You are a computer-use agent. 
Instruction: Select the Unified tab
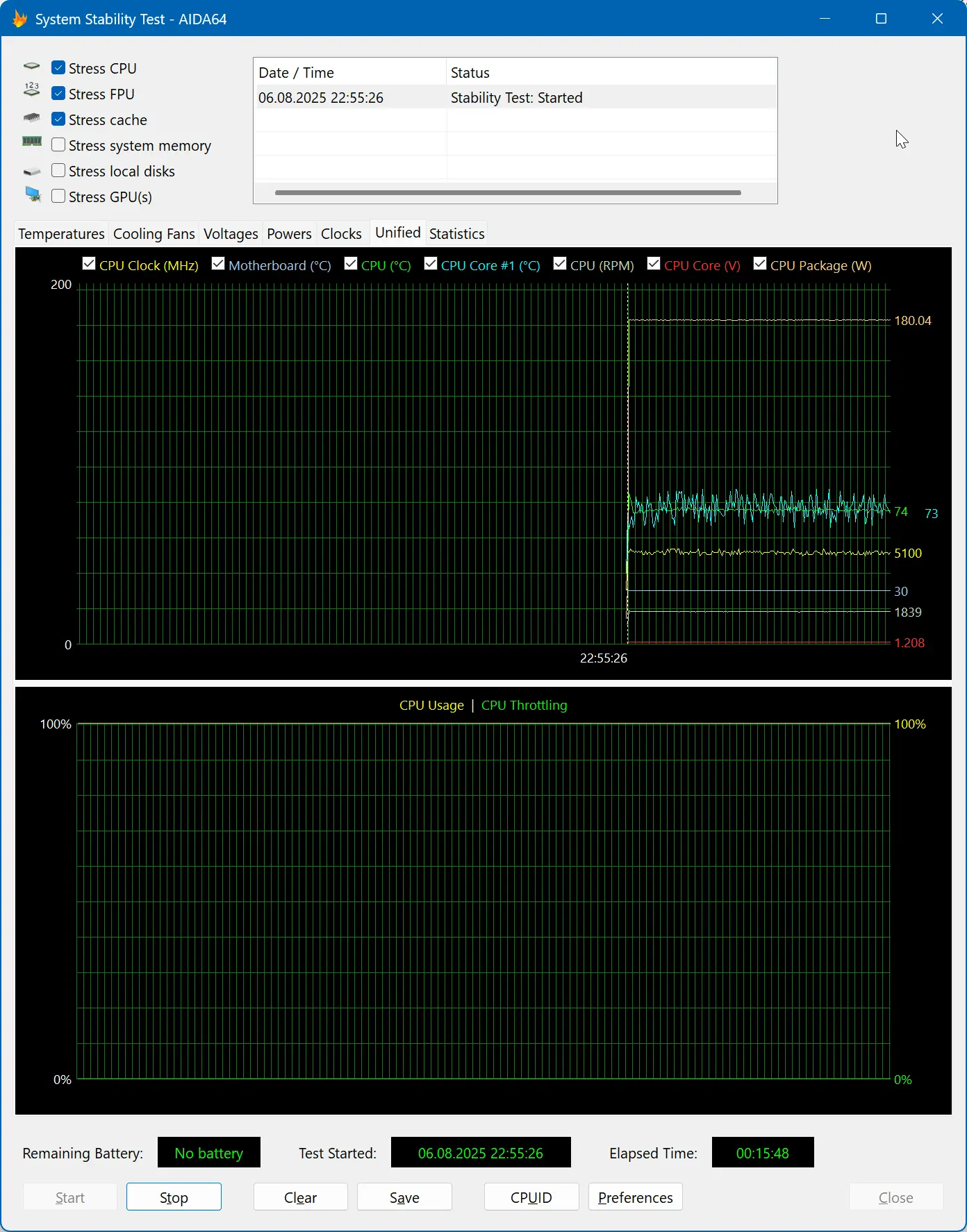398,233
